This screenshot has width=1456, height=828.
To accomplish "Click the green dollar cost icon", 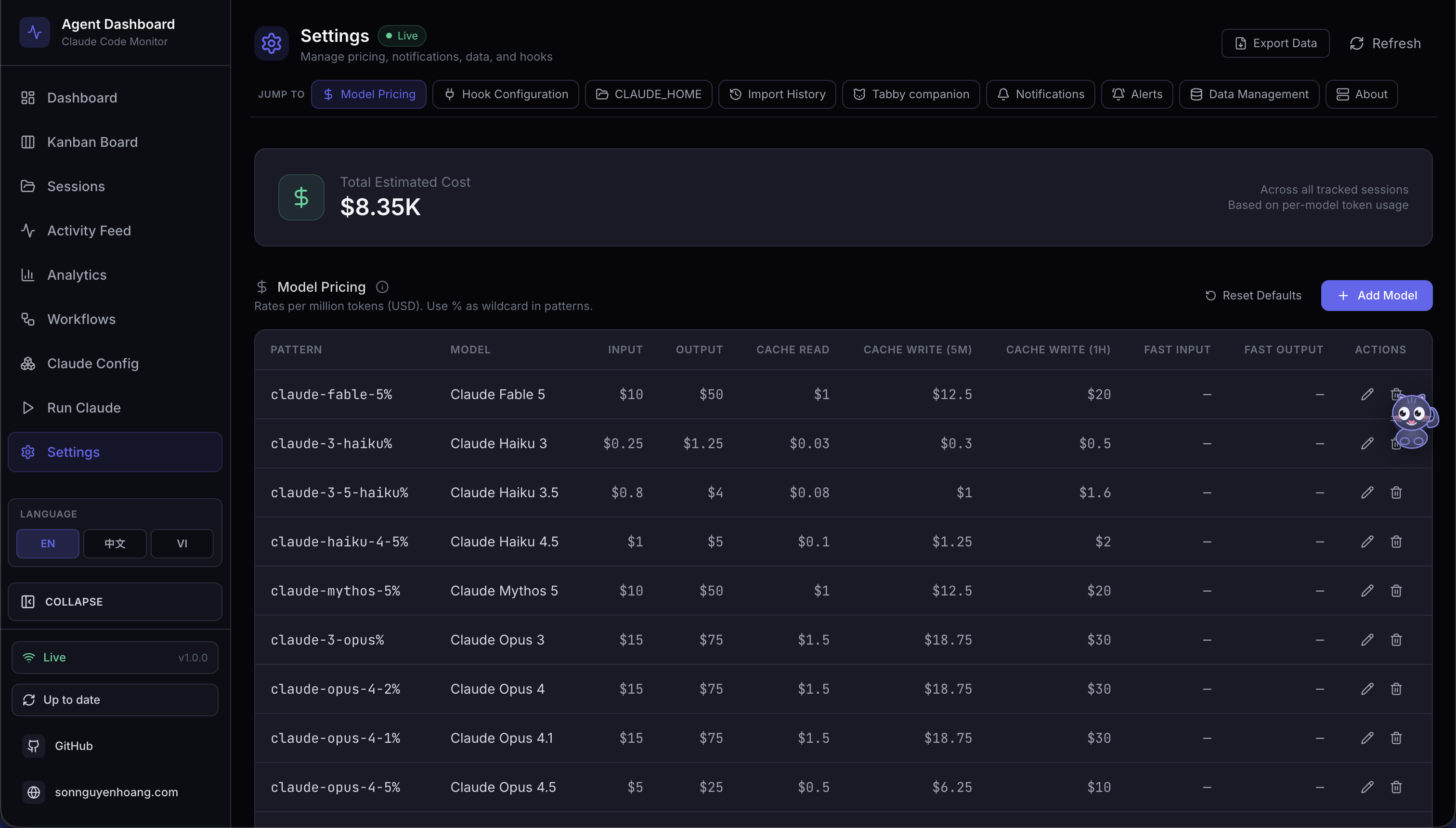I will click(x=301, y=197).
